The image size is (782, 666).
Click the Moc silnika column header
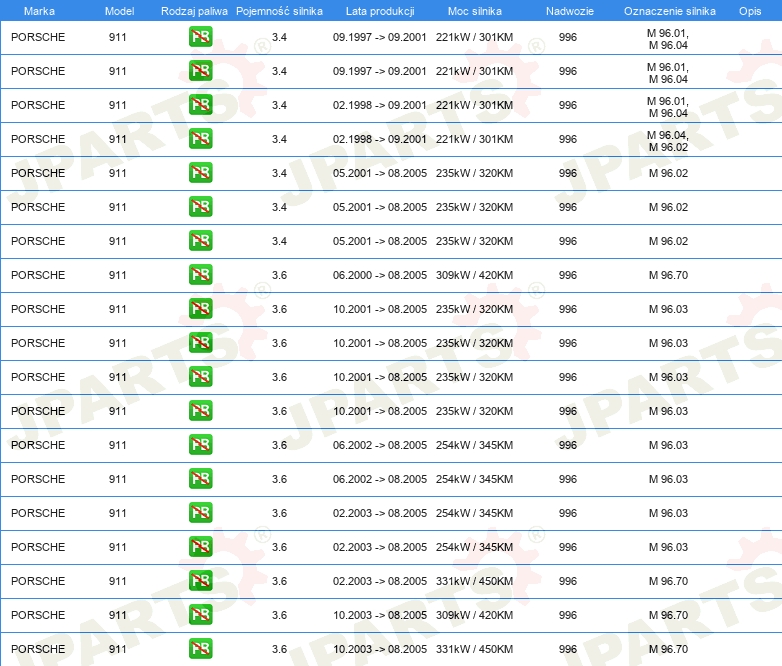(474, 10)
